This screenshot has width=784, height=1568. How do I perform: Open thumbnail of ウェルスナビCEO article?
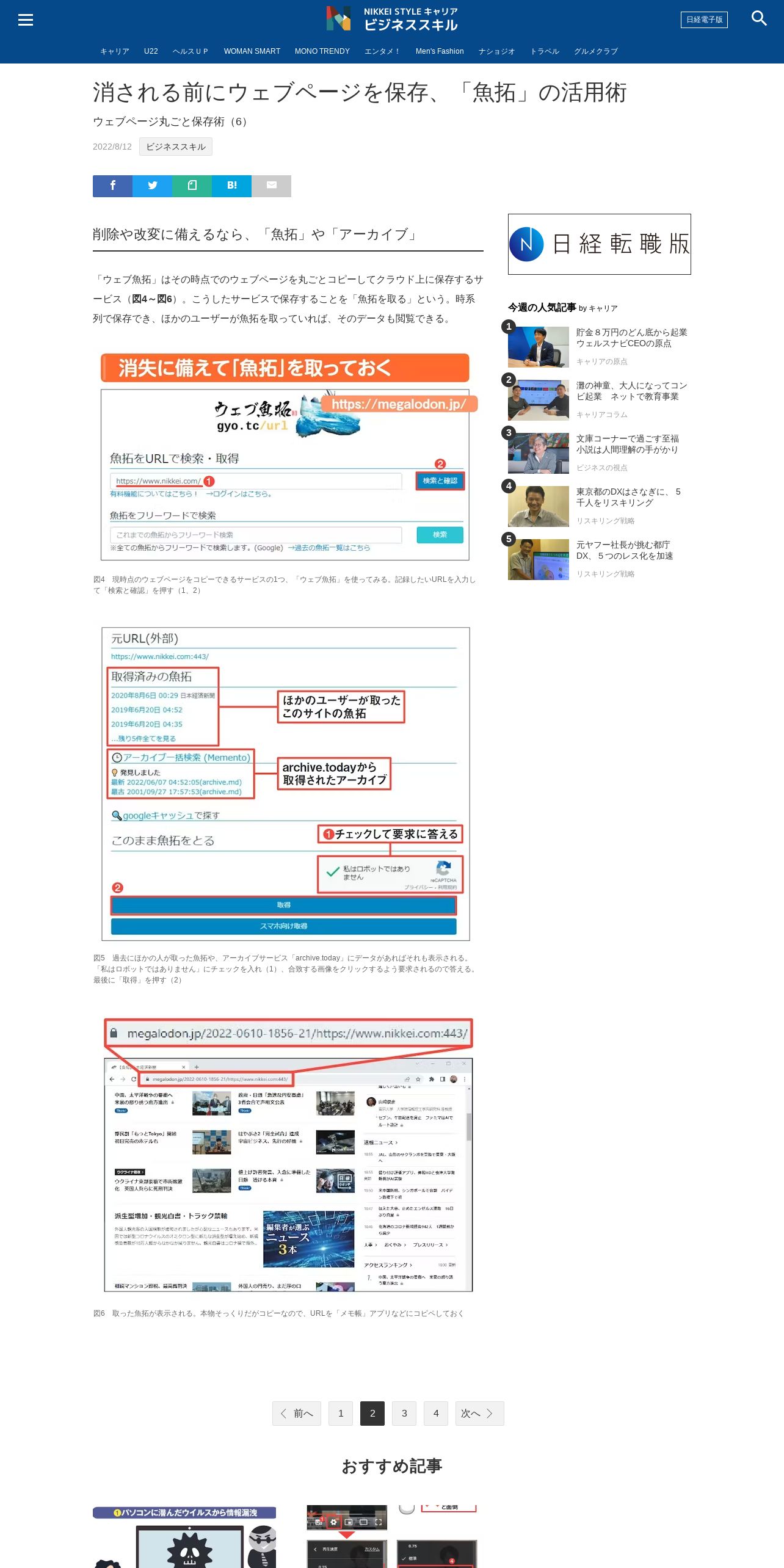coord(539,347)
